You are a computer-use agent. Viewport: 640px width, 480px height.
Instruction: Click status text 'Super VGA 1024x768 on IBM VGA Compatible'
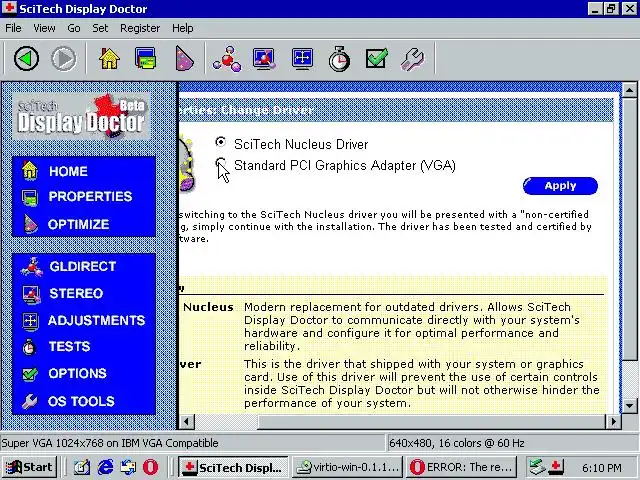point(110,443)
